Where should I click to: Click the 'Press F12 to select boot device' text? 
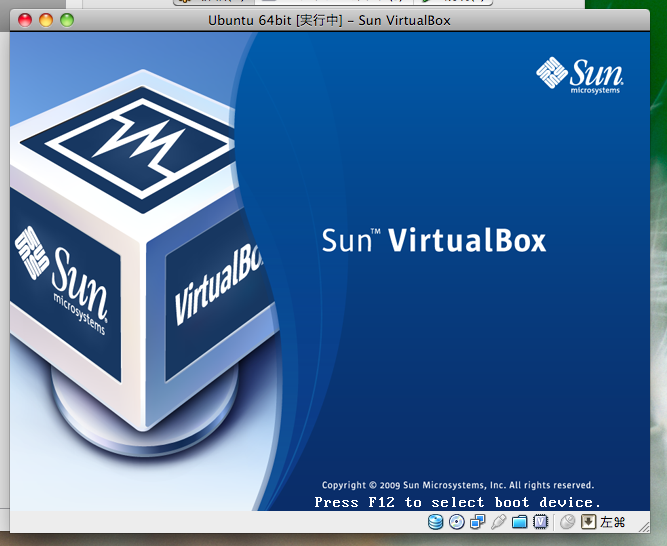tap(458, 502)
